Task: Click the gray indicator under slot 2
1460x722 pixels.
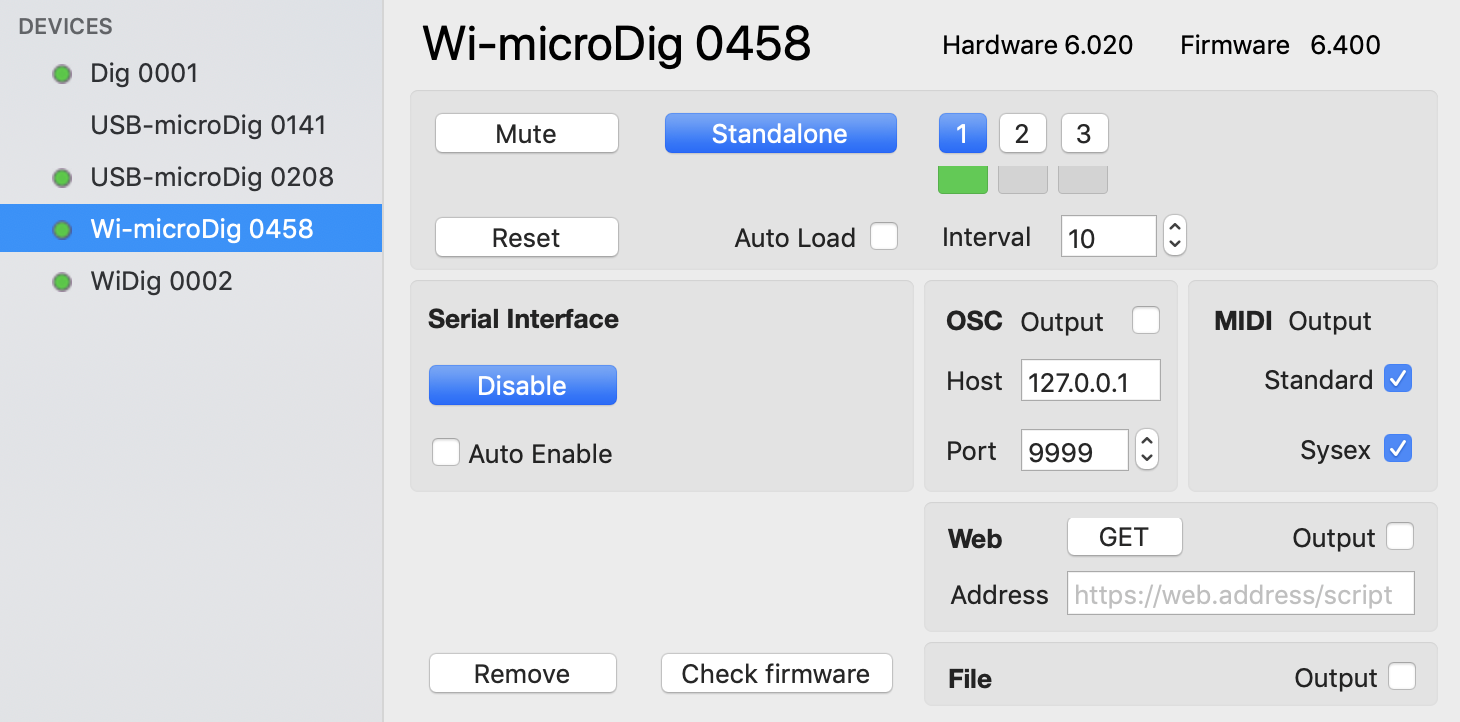Action: tap(1023, 179)
